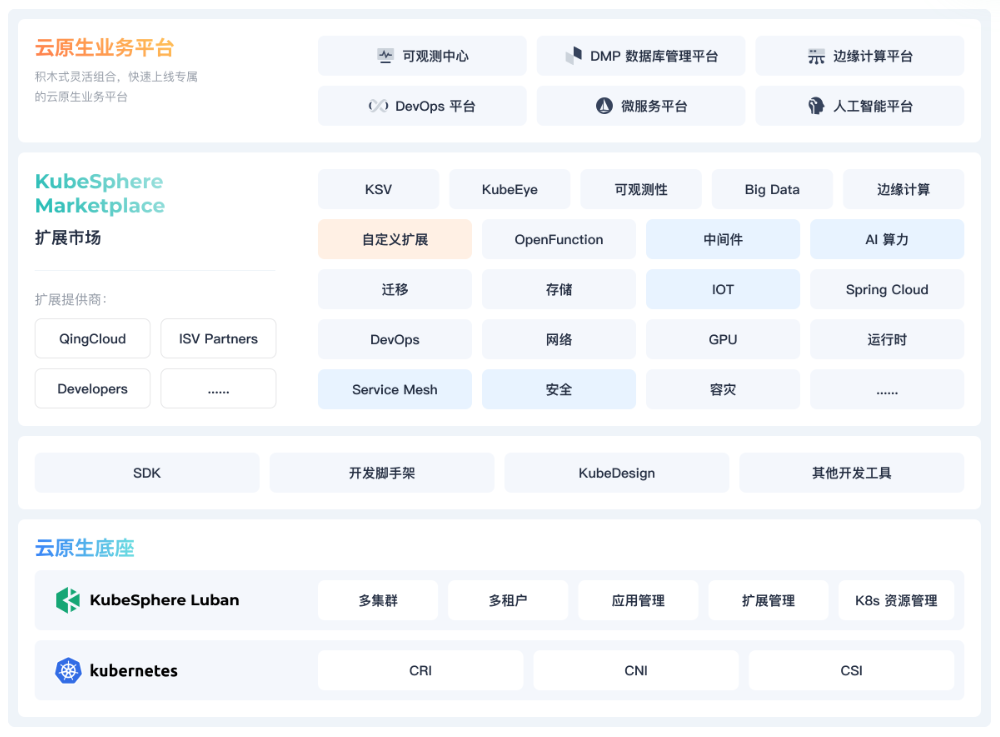Click the 容灾 tile
This screenshot has height=737, width=1000.
(723, 389)
